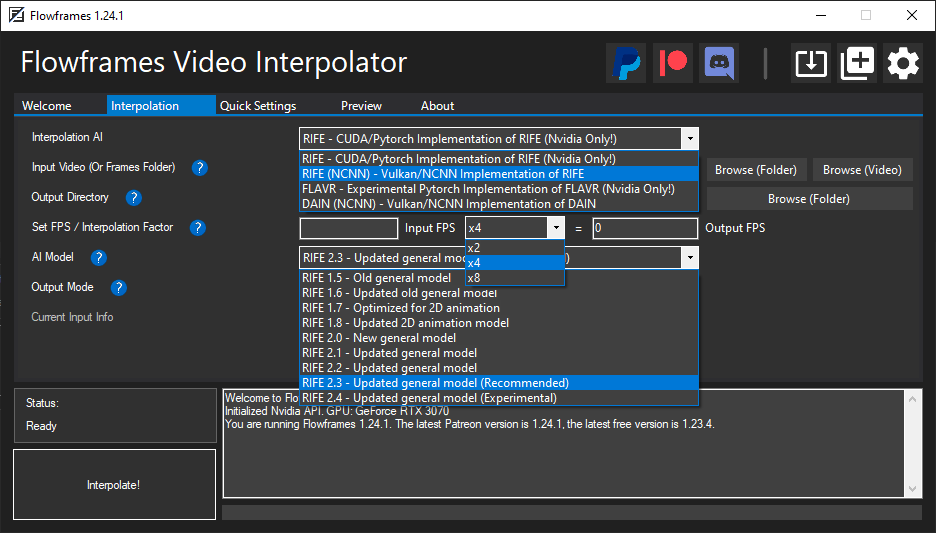Show help for Input Video field
This screenshot has width=936, height=533.
(x=200, y=168)
